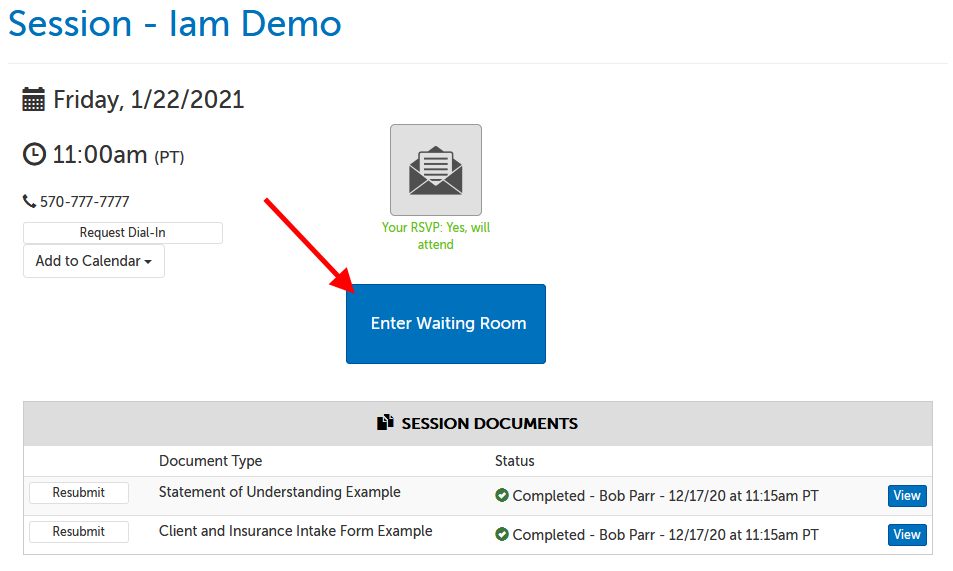Select the Statement of Understanding Example name
Image resolution: width=953 pixels, height=571 pixels.
(x=279, y=492)
